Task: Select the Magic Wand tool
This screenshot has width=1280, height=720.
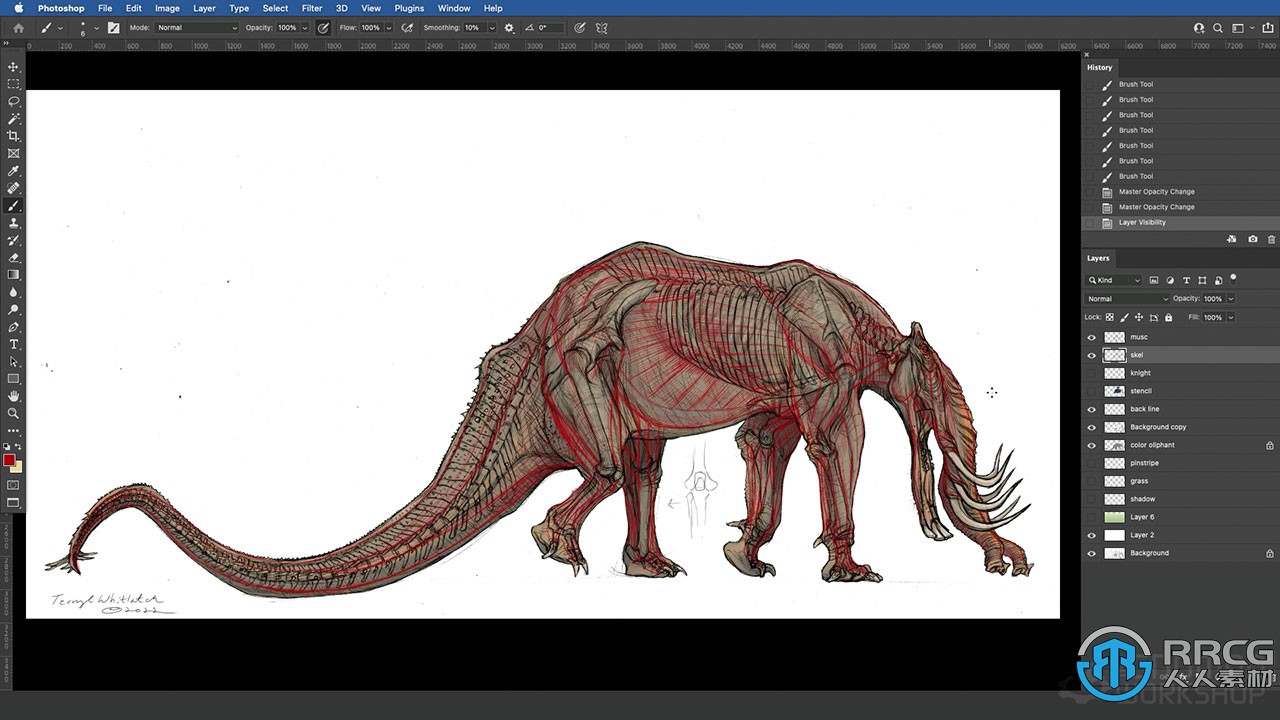Action: click(x=13, y=118)
